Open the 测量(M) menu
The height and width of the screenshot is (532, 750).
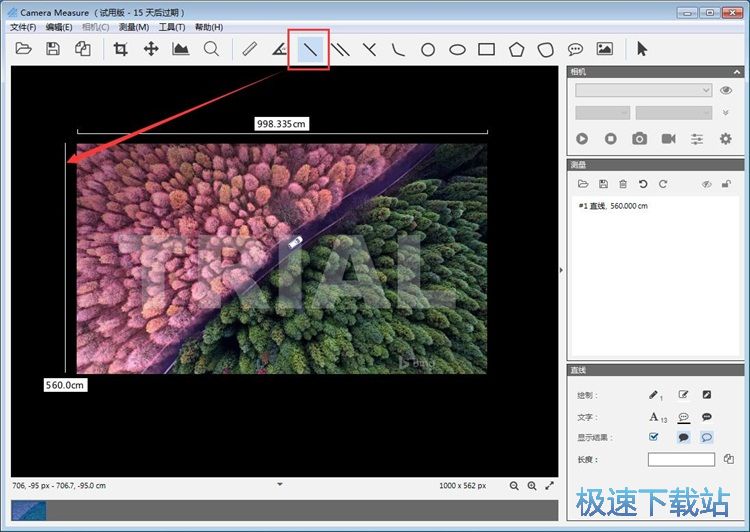134,27
